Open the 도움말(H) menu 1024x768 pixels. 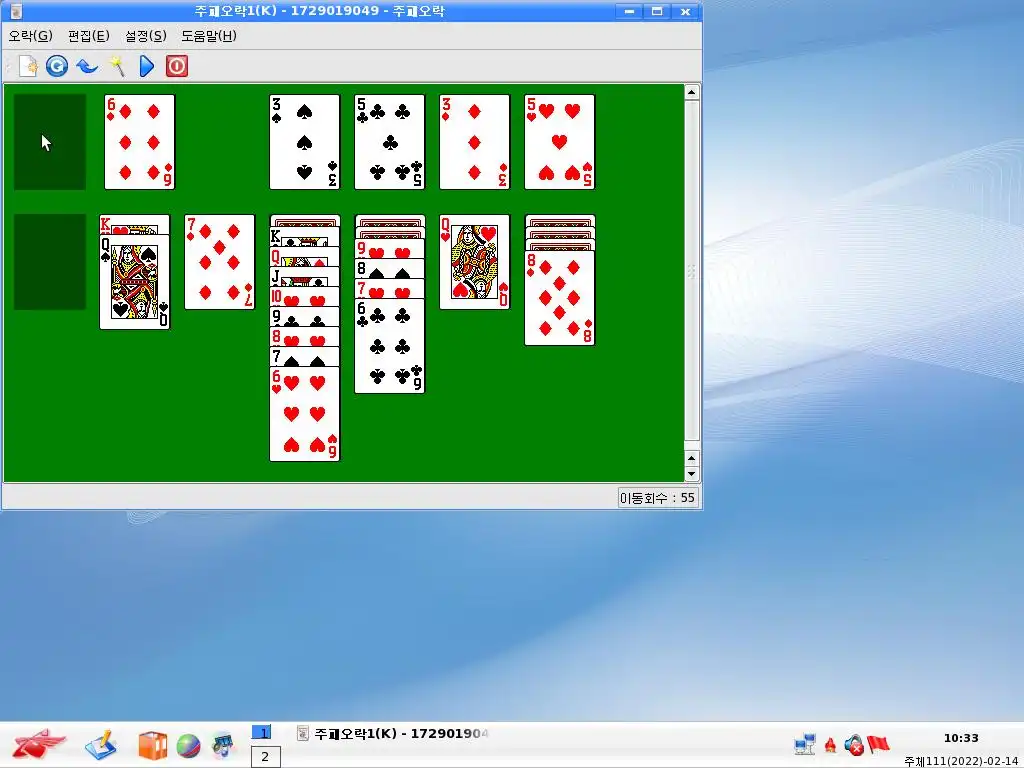[209, 36]
